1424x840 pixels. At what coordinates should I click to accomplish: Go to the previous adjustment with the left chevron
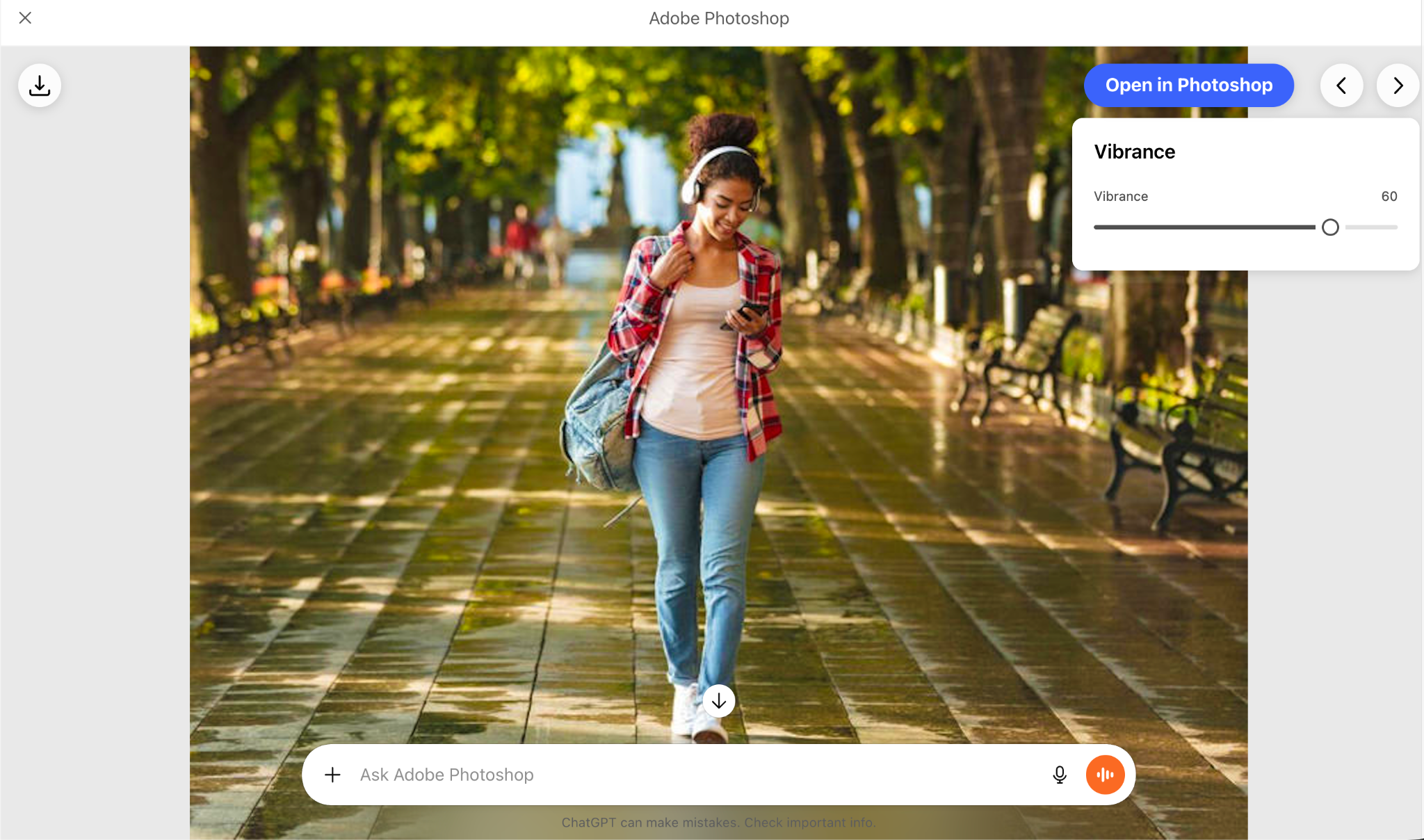(1341, 86)
